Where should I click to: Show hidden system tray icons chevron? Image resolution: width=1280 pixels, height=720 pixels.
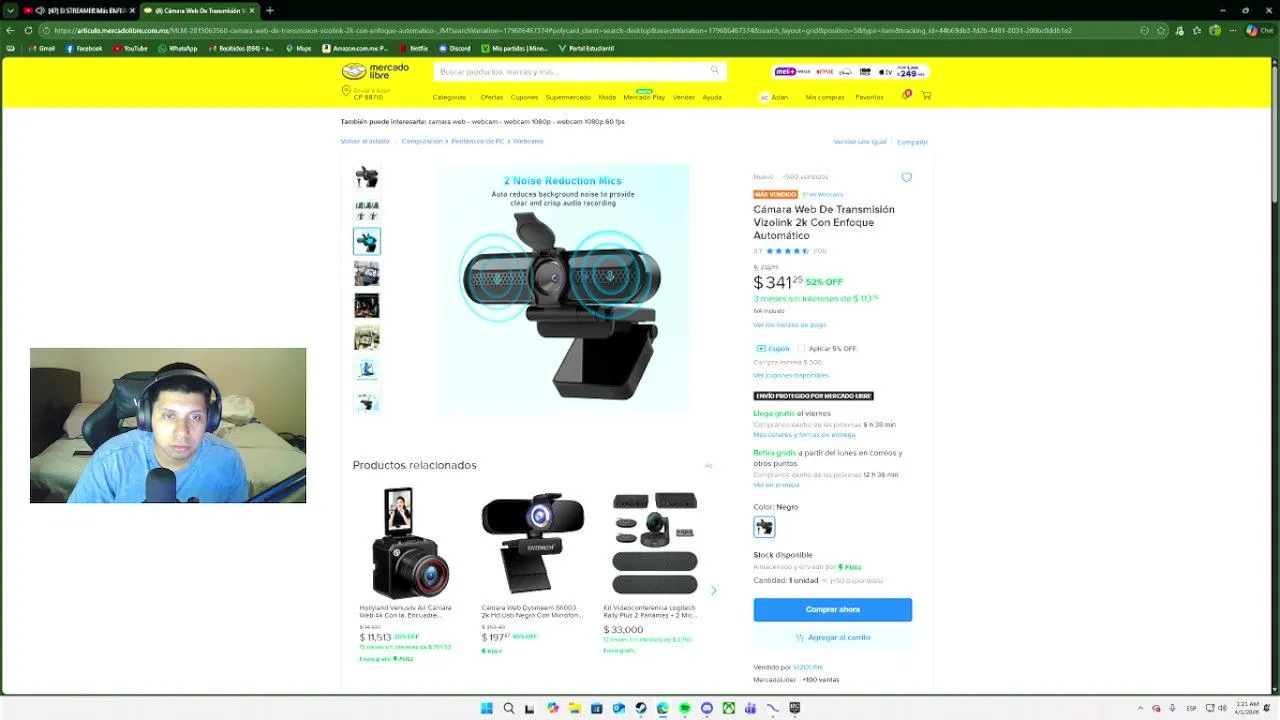pyautogui.click(x=1142, y=708)
